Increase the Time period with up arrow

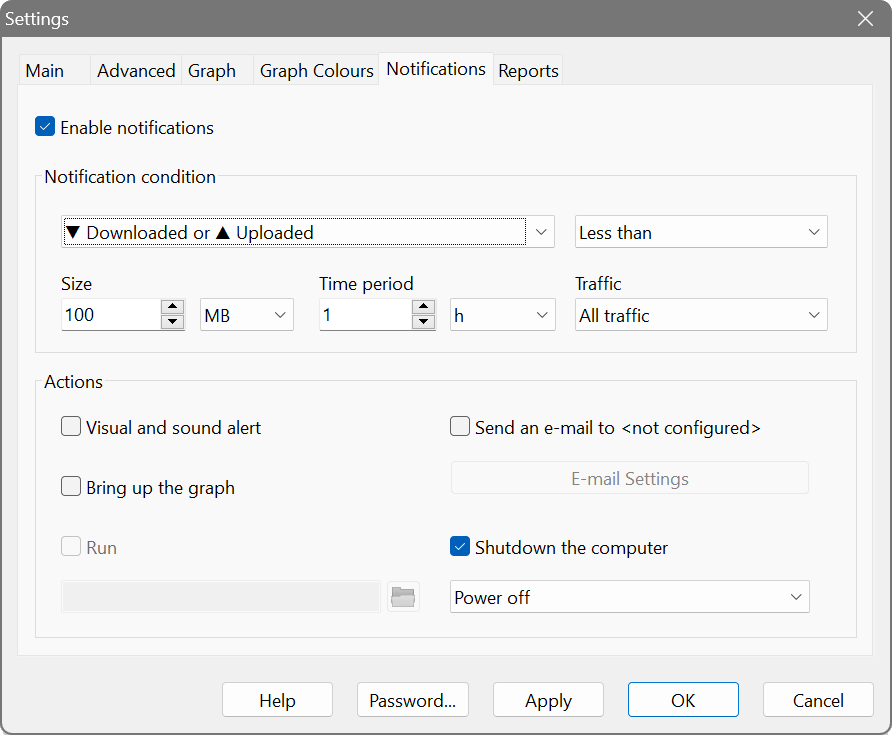point(423,307)
